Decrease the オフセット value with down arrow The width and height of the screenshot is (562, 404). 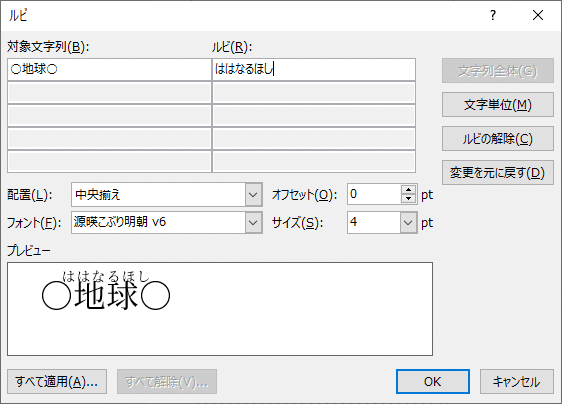coord(409,199)
